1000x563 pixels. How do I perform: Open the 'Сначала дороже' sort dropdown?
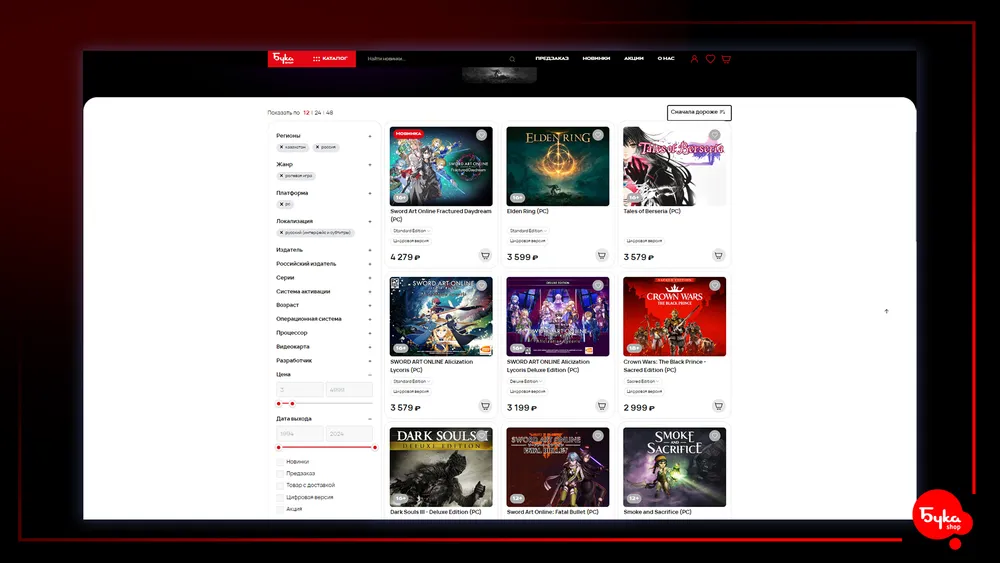tap(698, 112)
